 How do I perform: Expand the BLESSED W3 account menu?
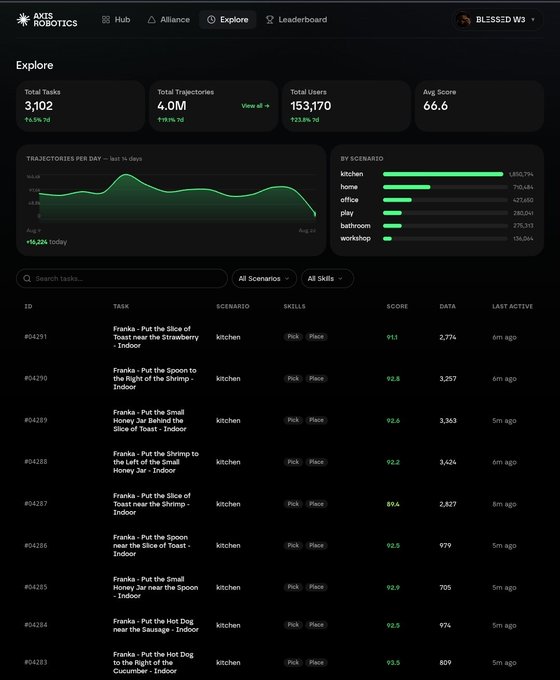click(x=497, y=20)
